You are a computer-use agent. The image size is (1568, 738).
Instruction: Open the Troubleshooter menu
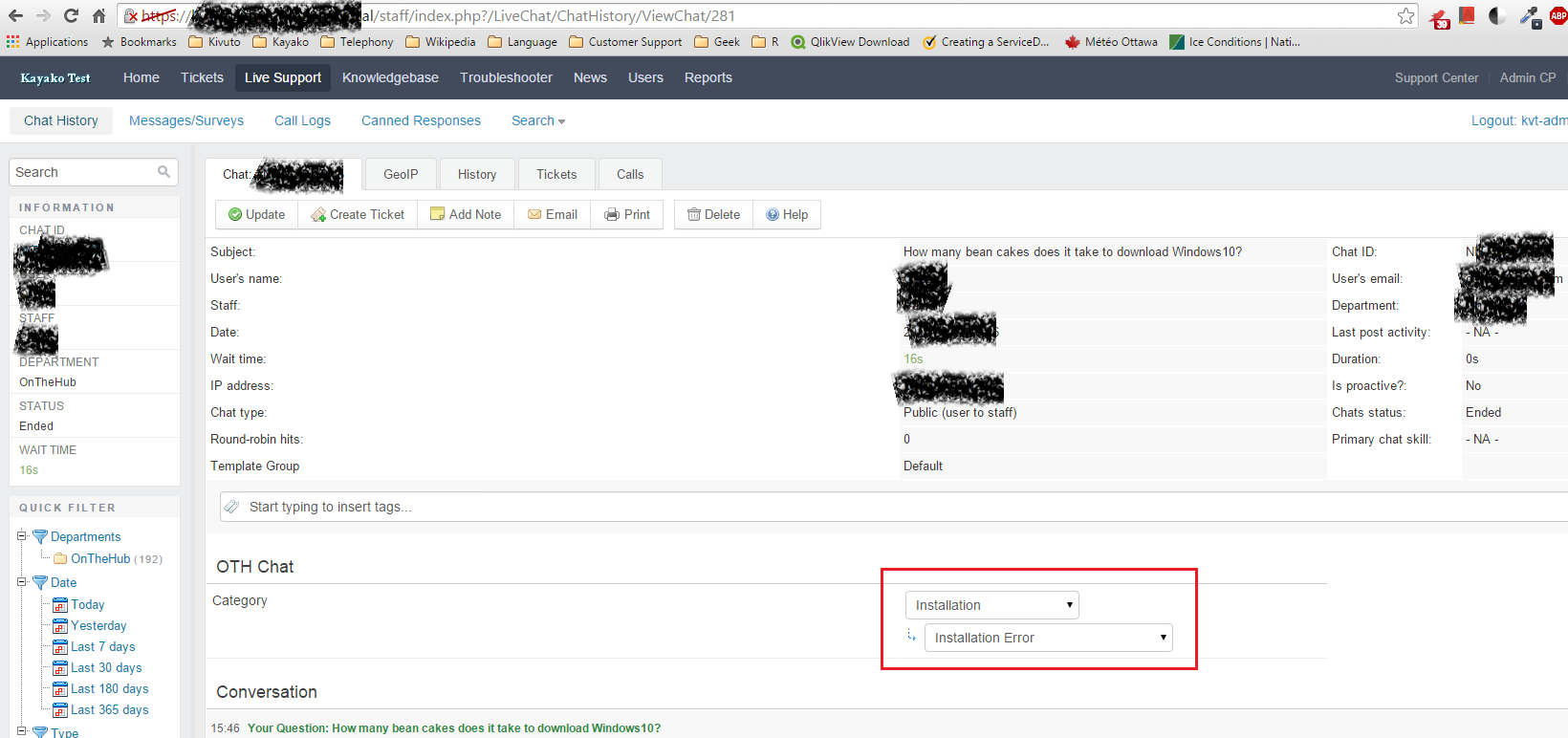coord(506,77)
